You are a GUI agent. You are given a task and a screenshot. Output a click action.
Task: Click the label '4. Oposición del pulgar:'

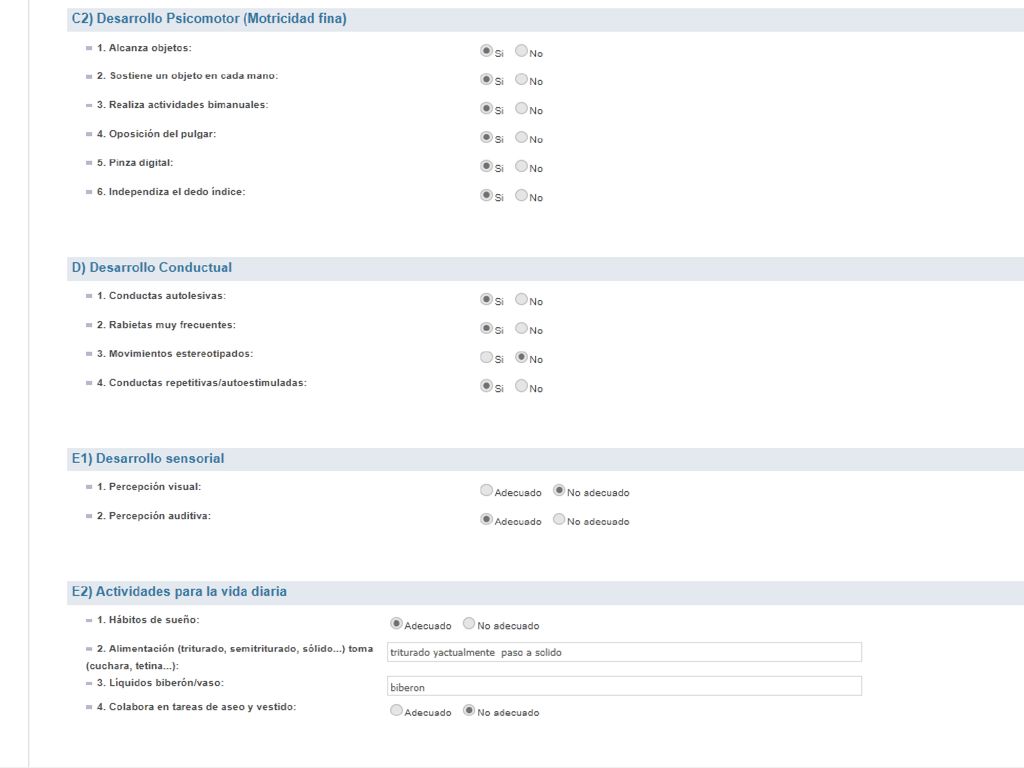tap(157, 134)
